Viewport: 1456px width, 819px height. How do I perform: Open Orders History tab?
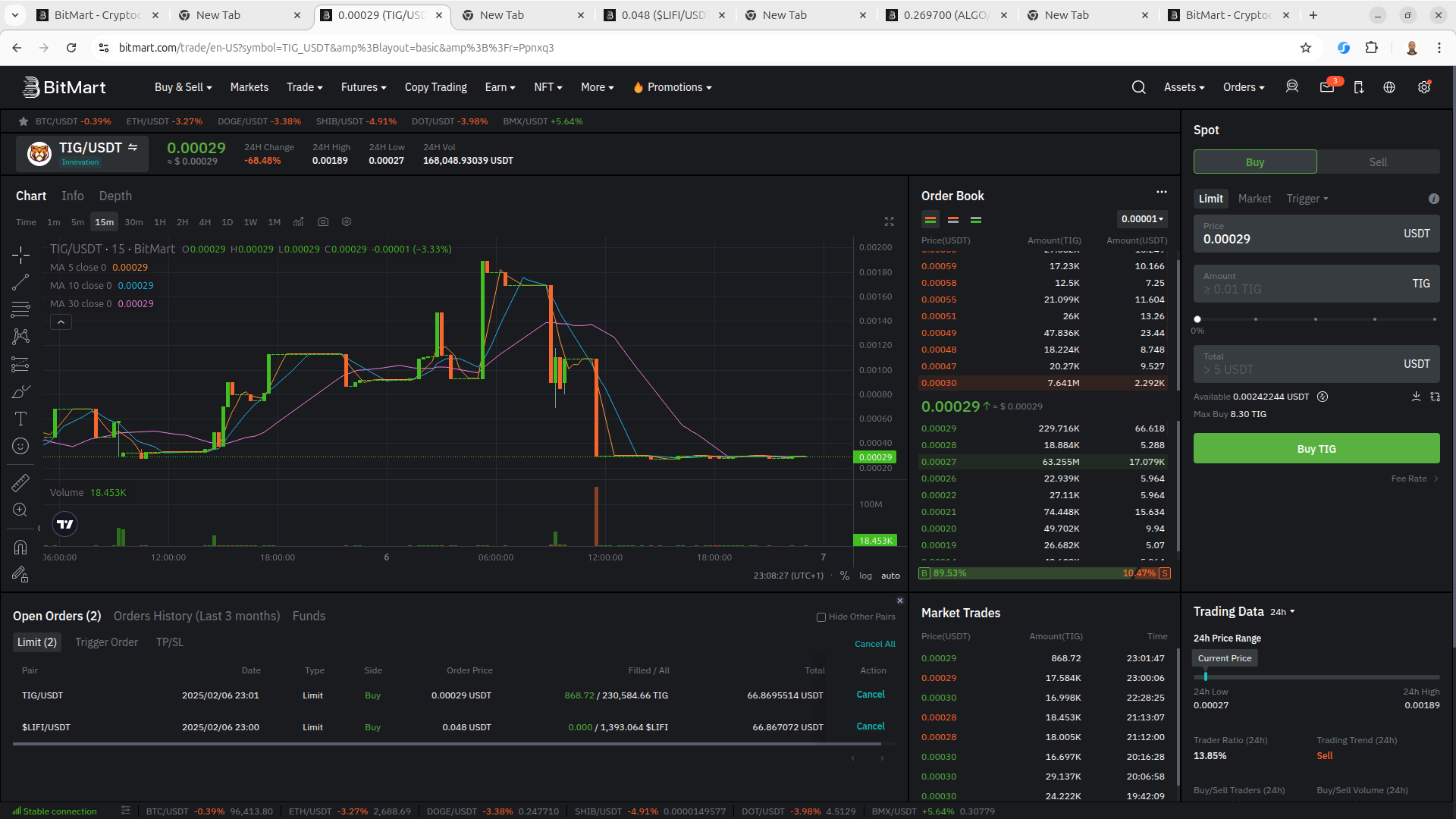(x=196, y=616)
